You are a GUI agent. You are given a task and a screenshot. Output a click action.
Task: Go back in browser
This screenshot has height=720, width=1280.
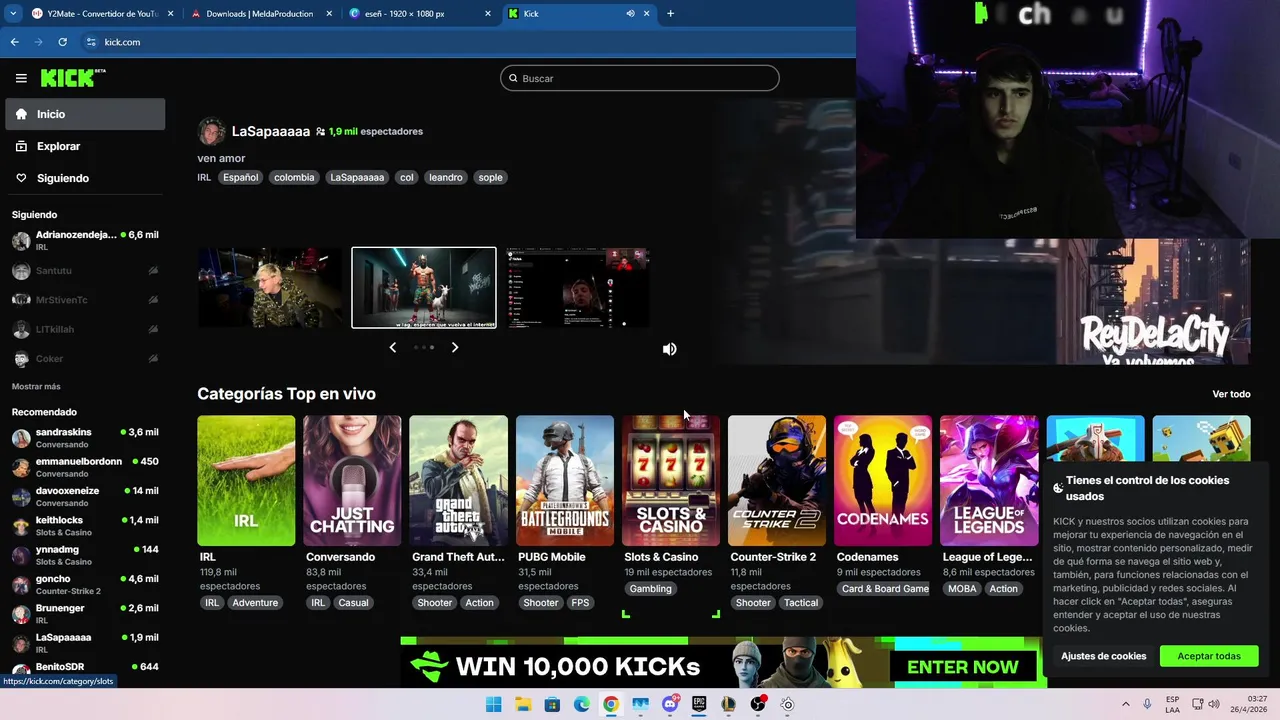pyautogui.click(x=14, y=42)
